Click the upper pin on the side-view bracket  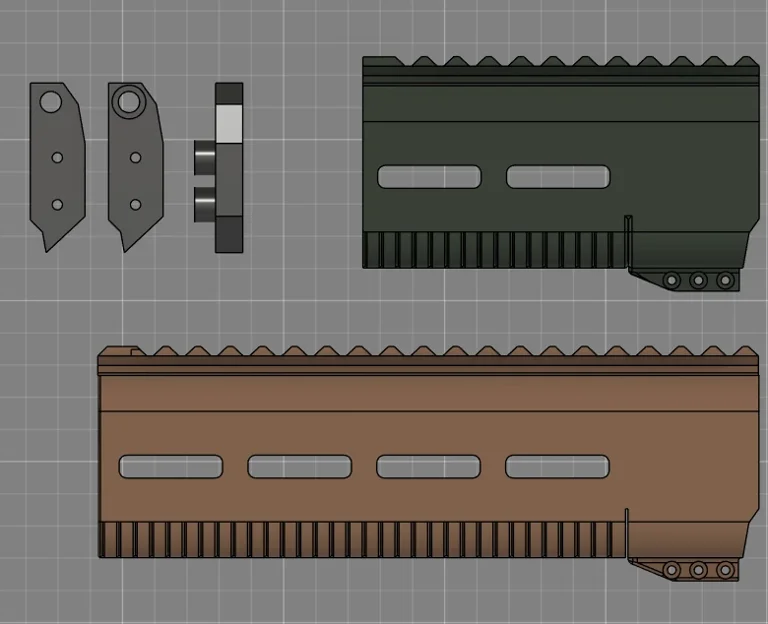coord(204,158)
